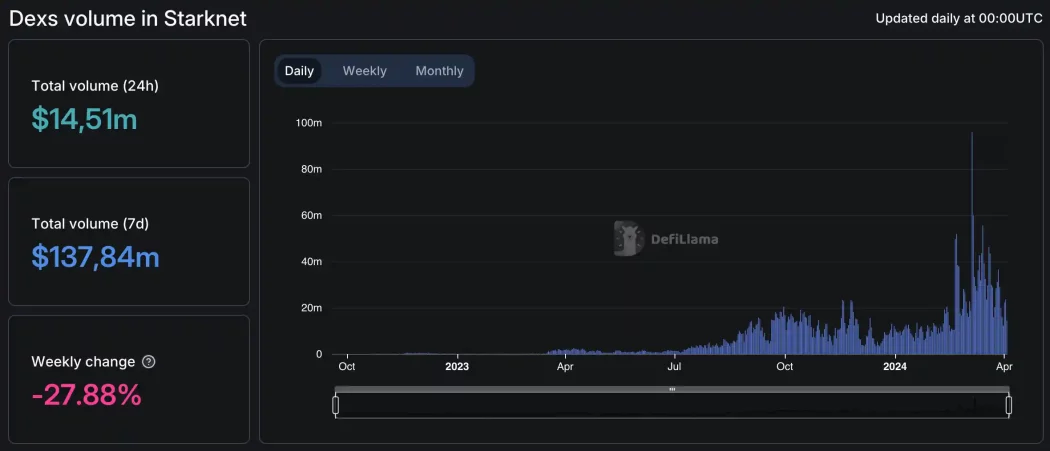Click the 2023 label on the time axis
The height and width of the screenshot is (451, 1050).
[x=457, y=366]
